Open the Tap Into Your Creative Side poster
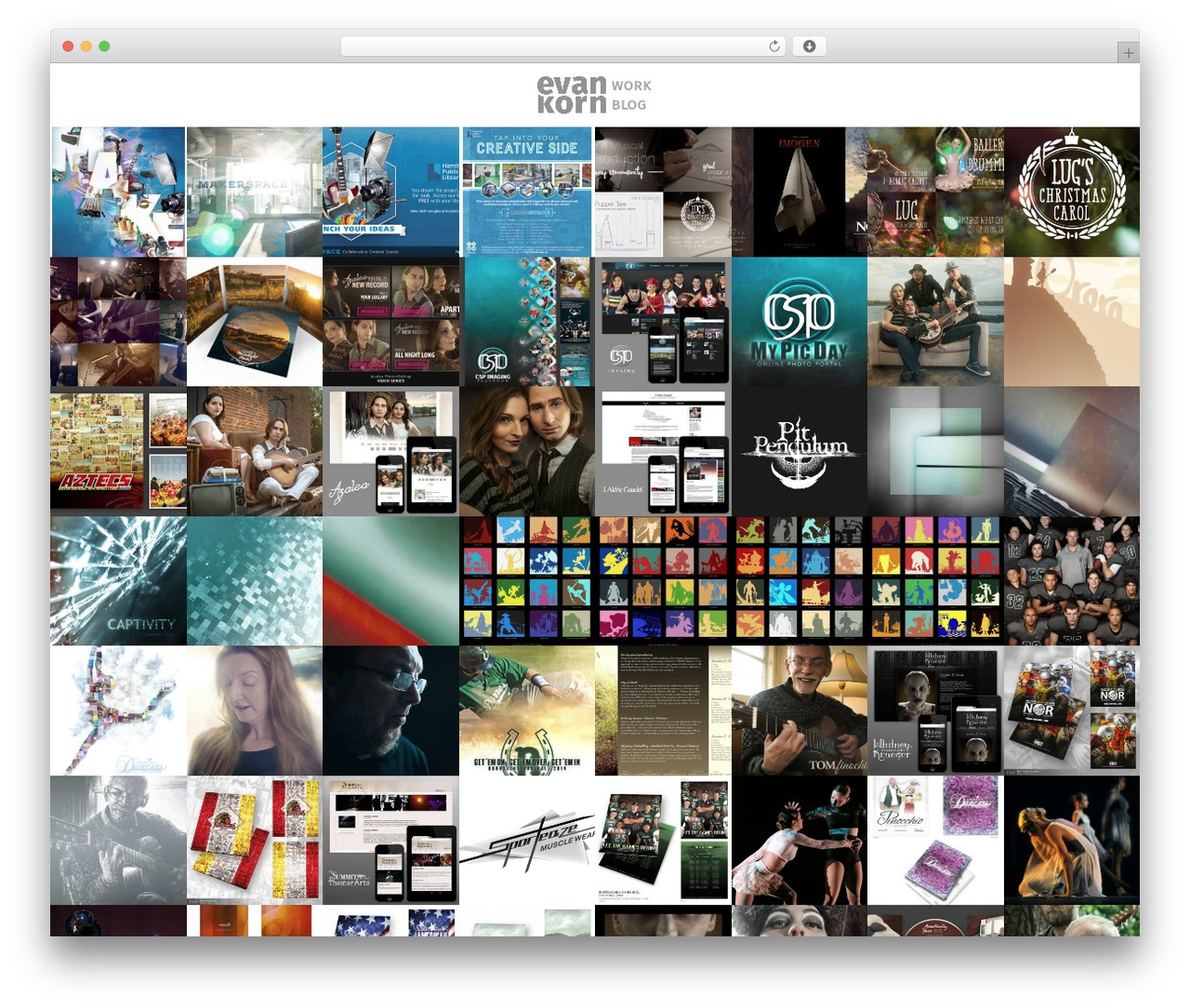The image size is (1190, 1008). [526, 192]
